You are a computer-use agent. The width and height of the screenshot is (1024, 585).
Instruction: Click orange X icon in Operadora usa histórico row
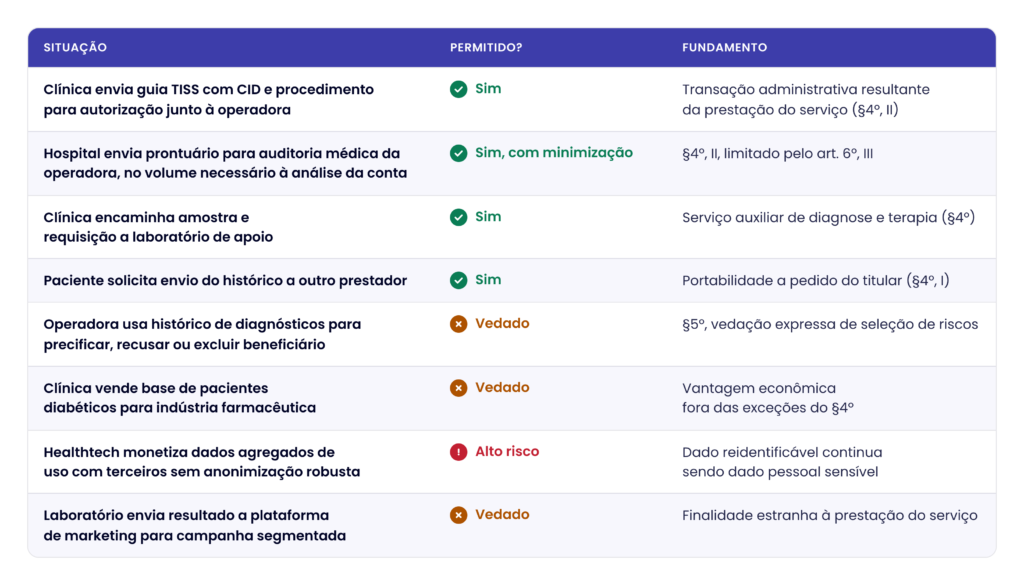pyautogui.click(x=458, y=324)
